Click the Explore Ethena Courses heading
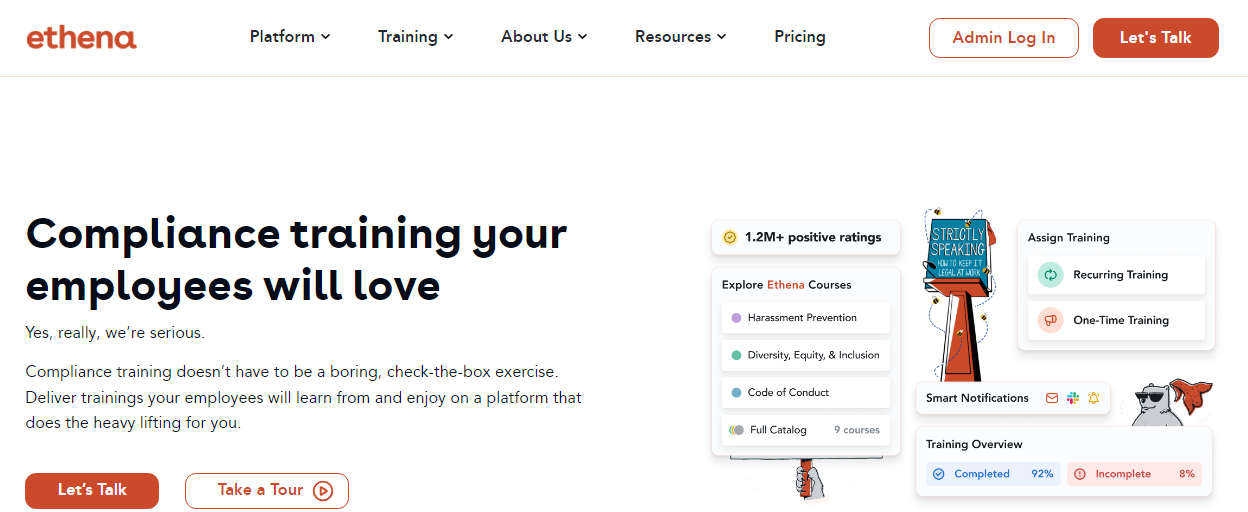Image resolution: width=1248 pixels, height=512 pixels. 787,285
